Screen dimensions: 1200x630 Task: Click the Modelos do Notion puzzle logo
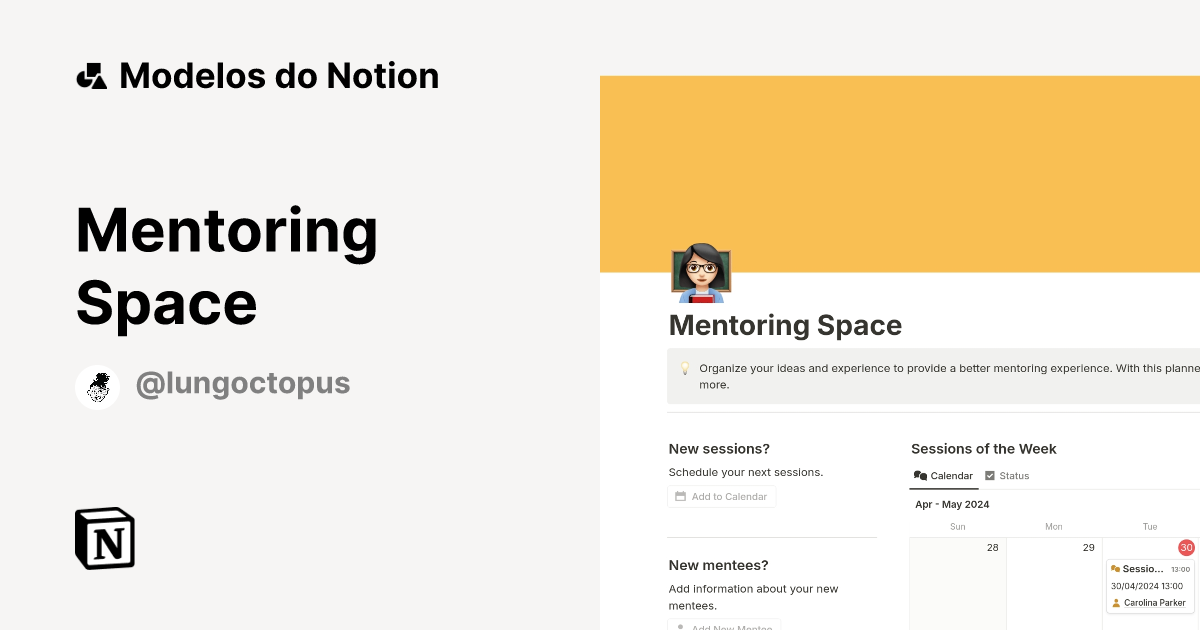[x=91, y=75]
